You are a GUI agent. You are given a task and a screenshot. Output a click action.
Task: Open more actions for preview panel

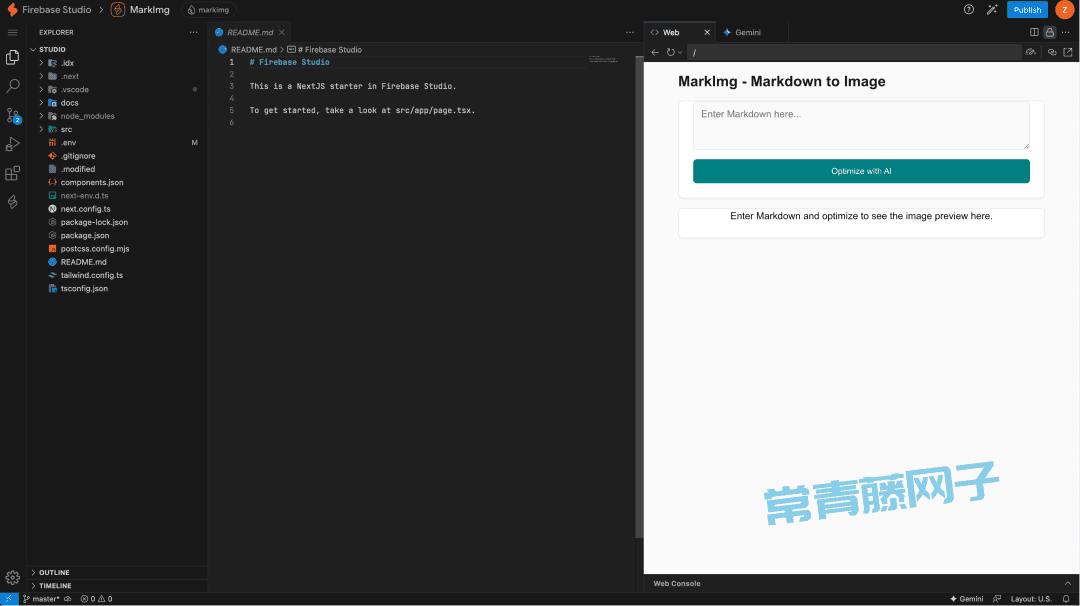tap(1066, 32)
